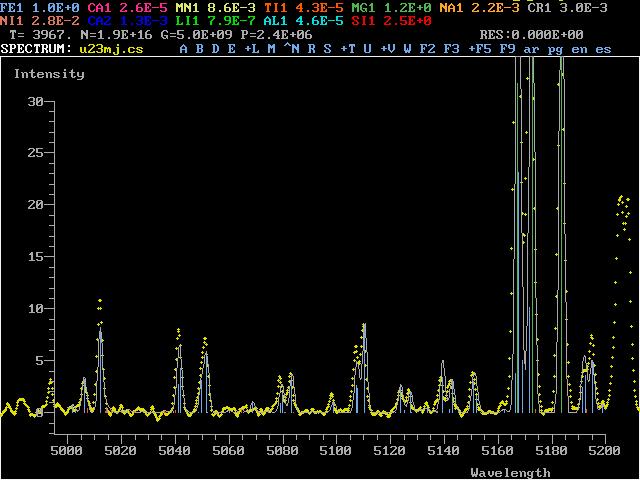Select the +F5 function key option
The height and width of the screenshot is (480, 640).
[480, 49]
